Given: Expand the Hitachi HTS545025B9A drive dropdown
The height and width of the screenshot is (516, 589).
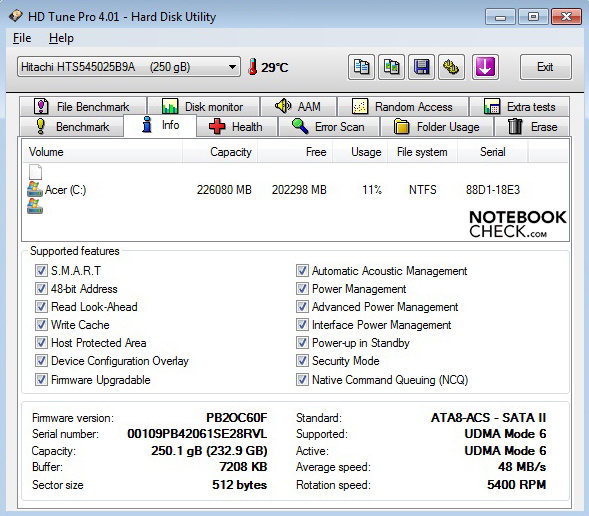Looking at the screenshot, I should click(128, 67).
